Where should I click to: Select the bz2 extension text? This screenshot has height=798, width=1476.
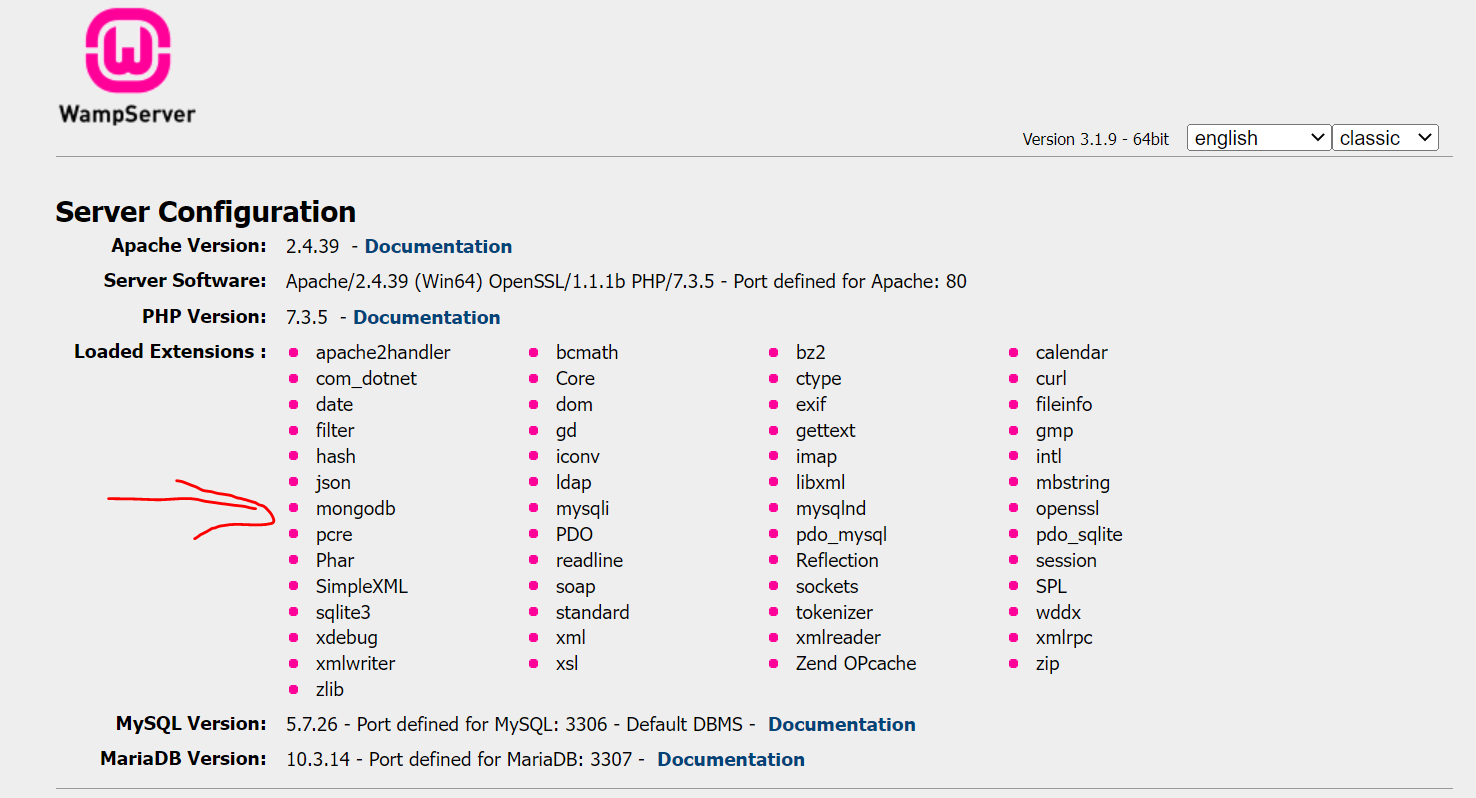pos(811,352)
